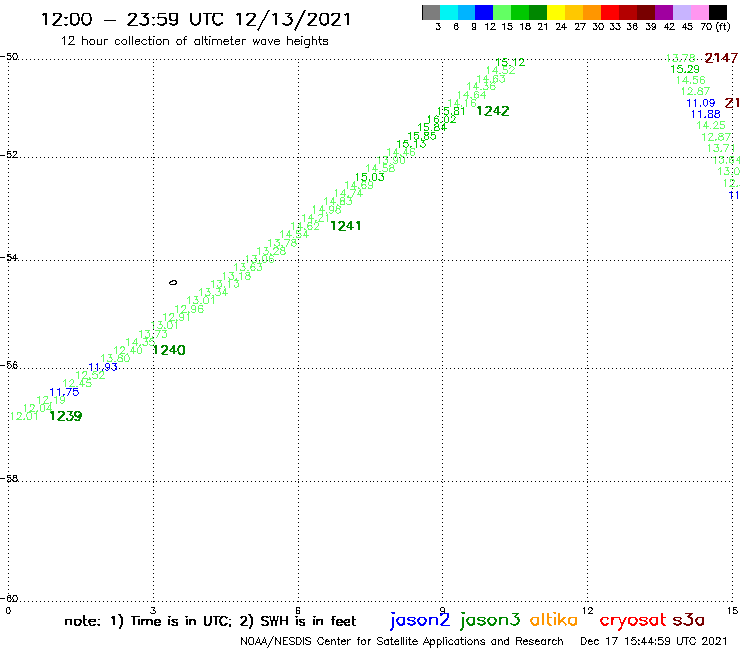Click the latitude axis label -60
This screenshot has width=740, height=650.
click(9, 599)
